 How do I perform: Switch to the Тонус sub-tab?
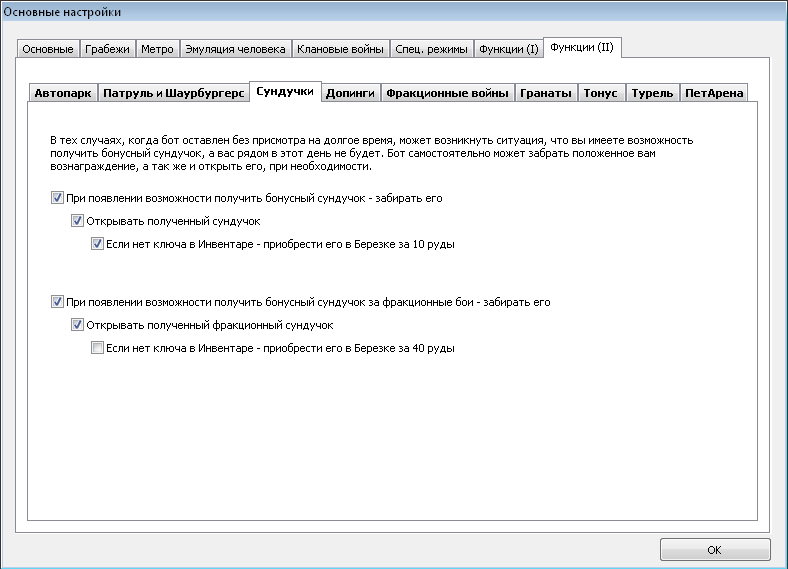[x=601, y=93]
